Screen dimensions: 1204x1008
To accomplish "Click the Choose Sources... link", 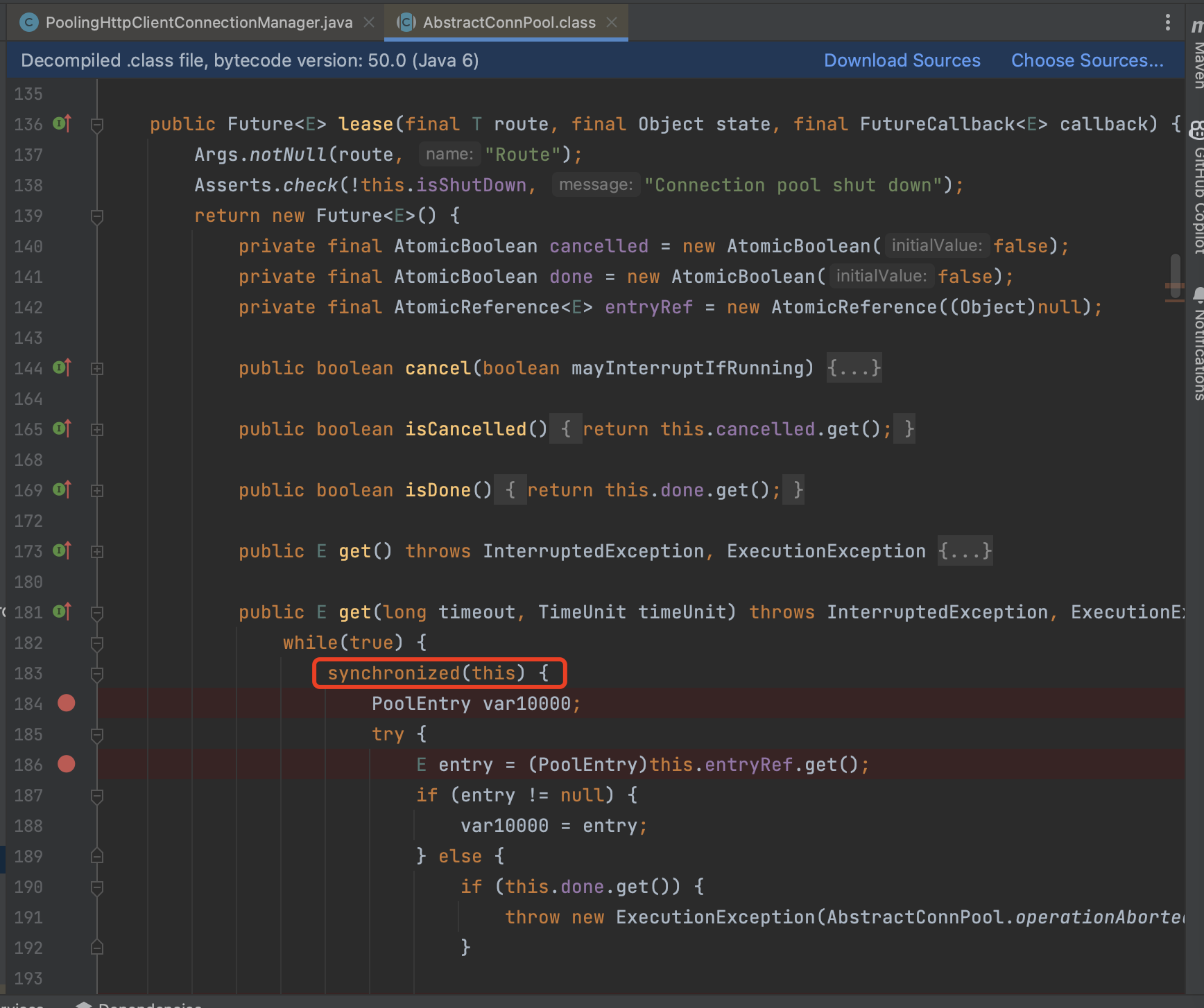I will pyautogui.click(x=1087, y=60).
